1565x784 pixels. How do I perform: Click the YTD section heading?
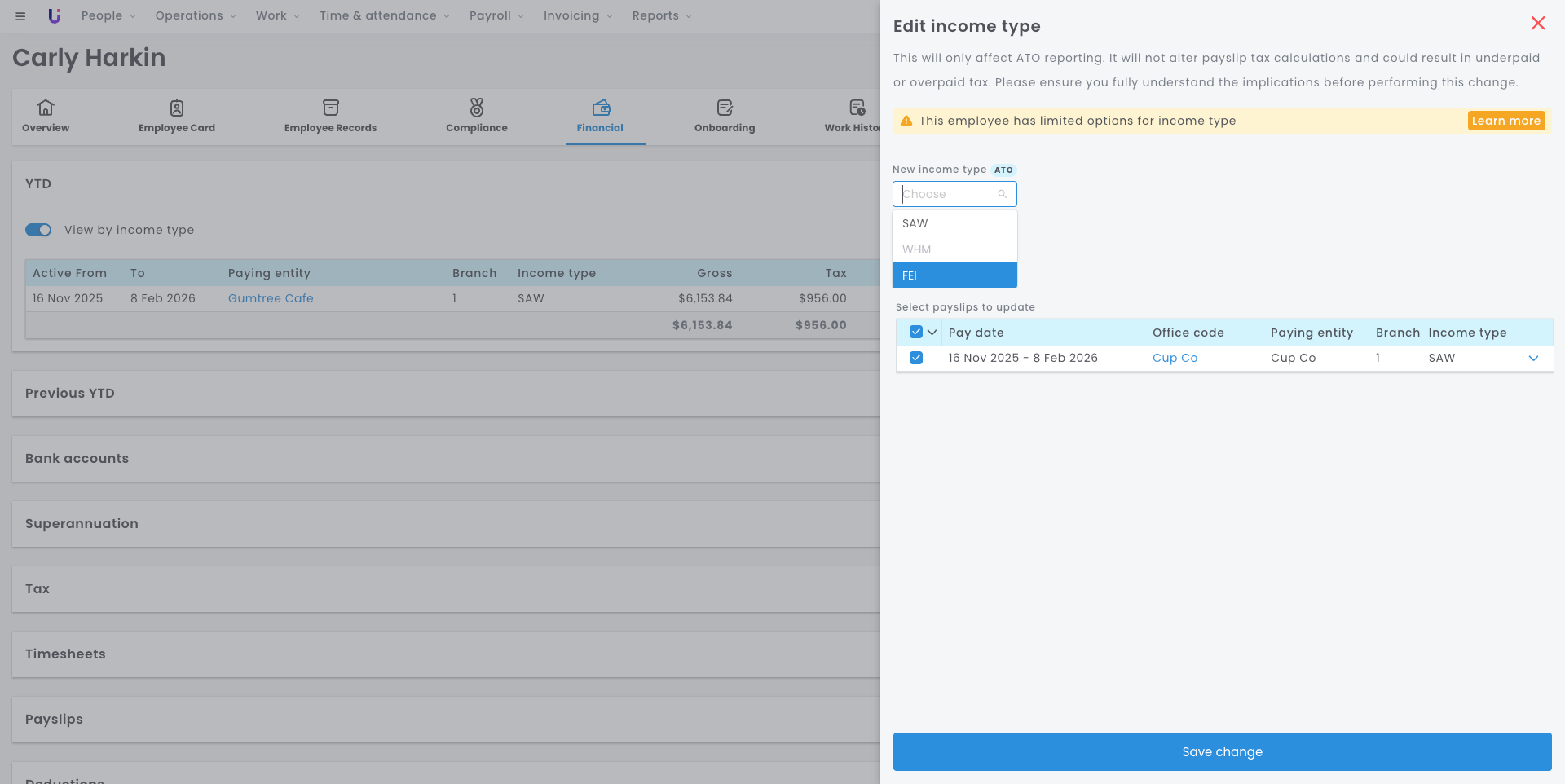[38, 184]
